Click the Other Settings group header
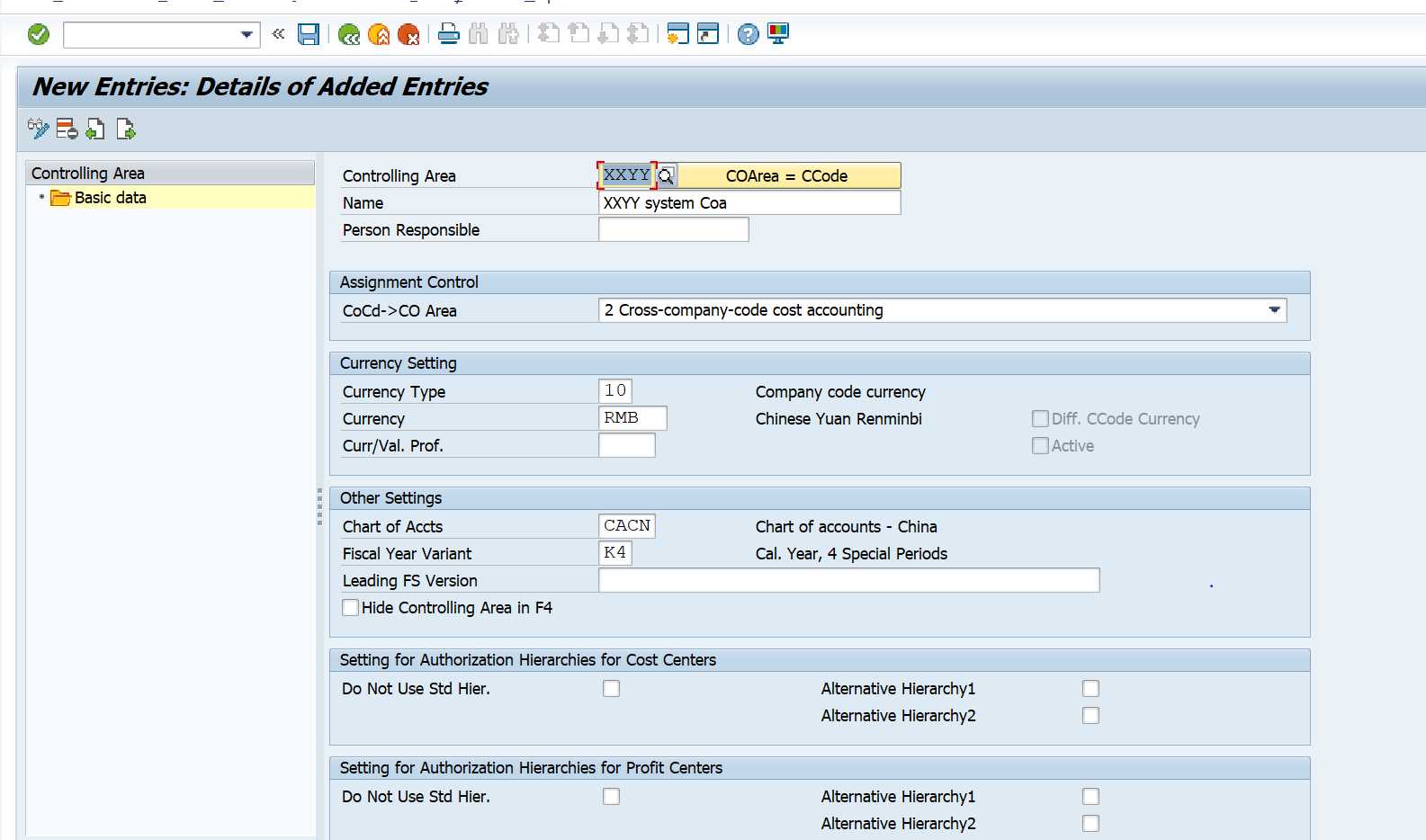Viewport: 1426px width, 840px height. pyautogui.click(x=820, y=498)
